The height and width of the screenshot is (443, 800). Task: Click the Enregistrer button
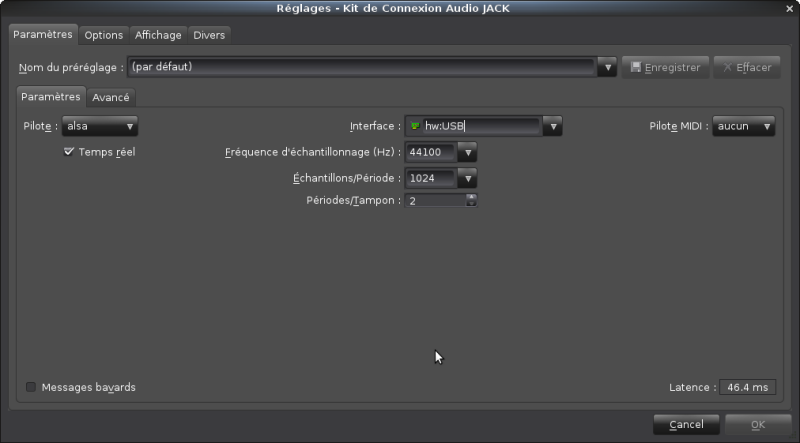665,67
